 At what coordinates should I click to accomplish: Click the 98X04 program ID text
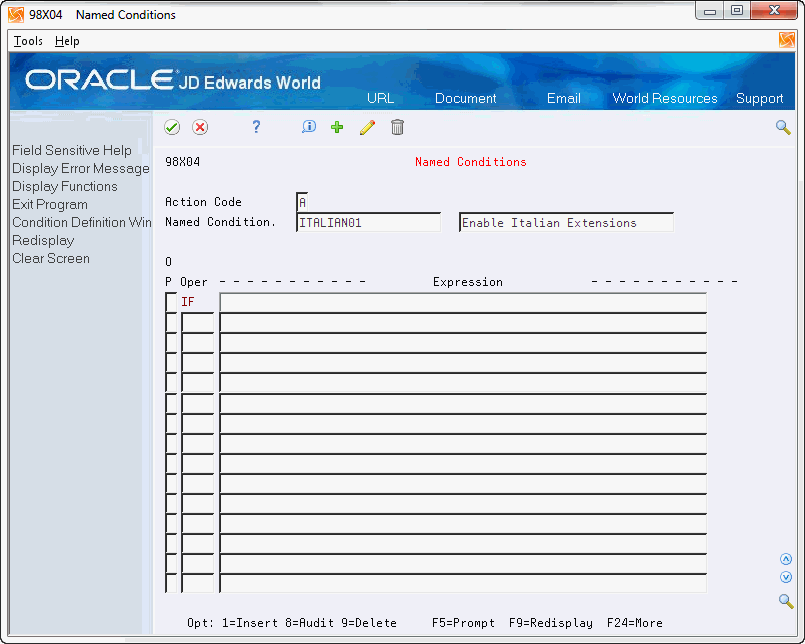point(183,162)
